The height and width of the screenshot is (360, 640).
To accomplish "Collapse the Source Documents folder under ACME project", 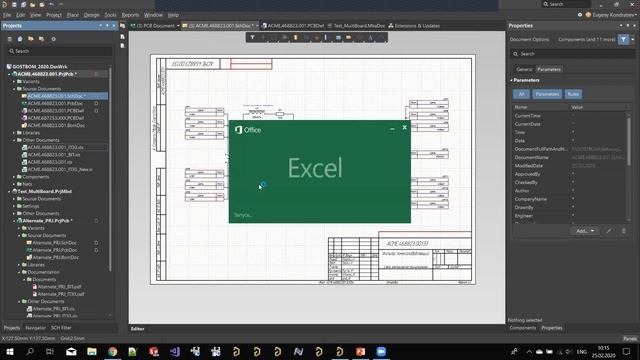I will click(x=14, y=89).
